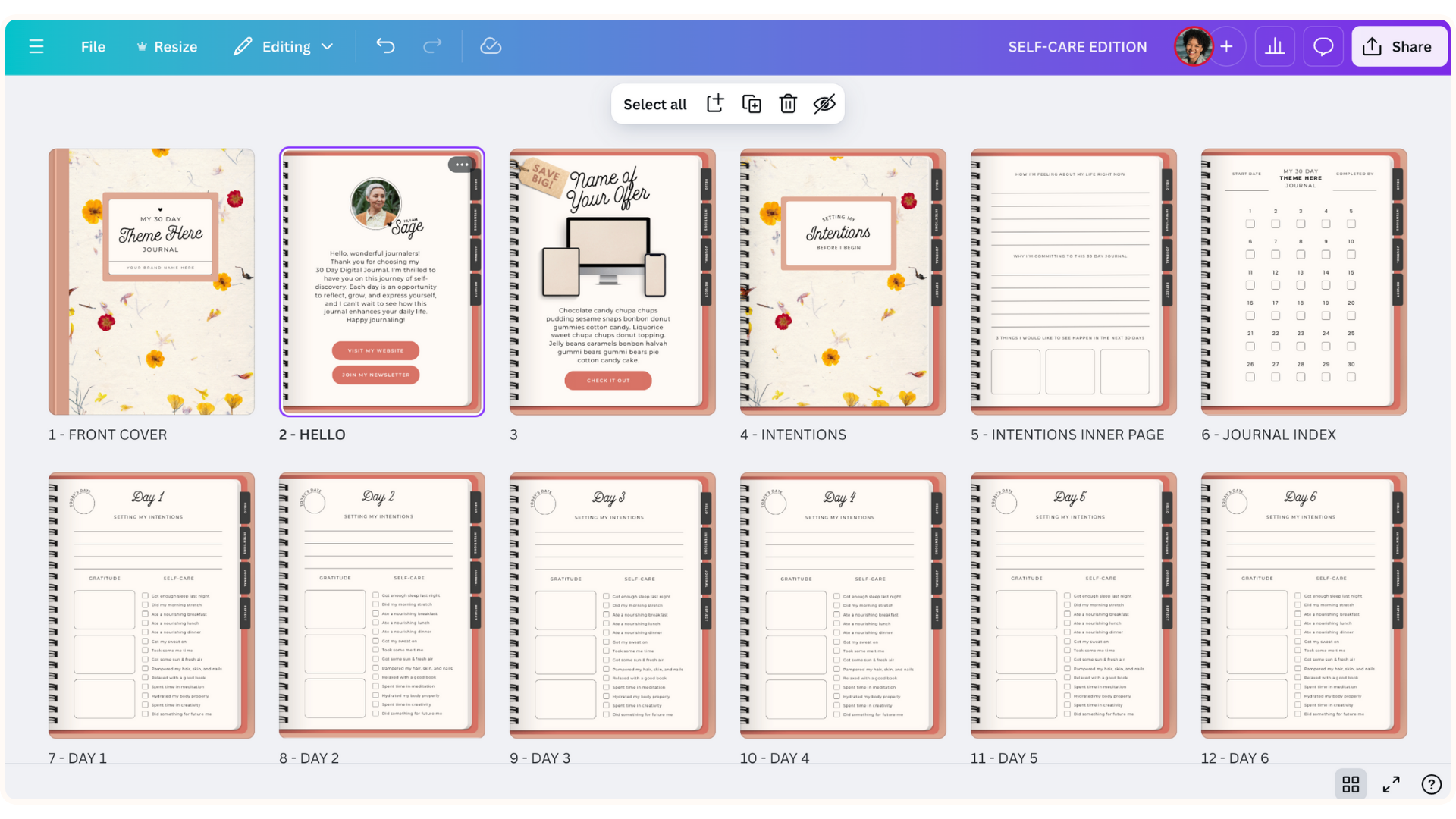Image resolution: width=1456 pixels, height=819 pixels.
Task: Open the comments bubble icon
Action: coord(1323,46)
